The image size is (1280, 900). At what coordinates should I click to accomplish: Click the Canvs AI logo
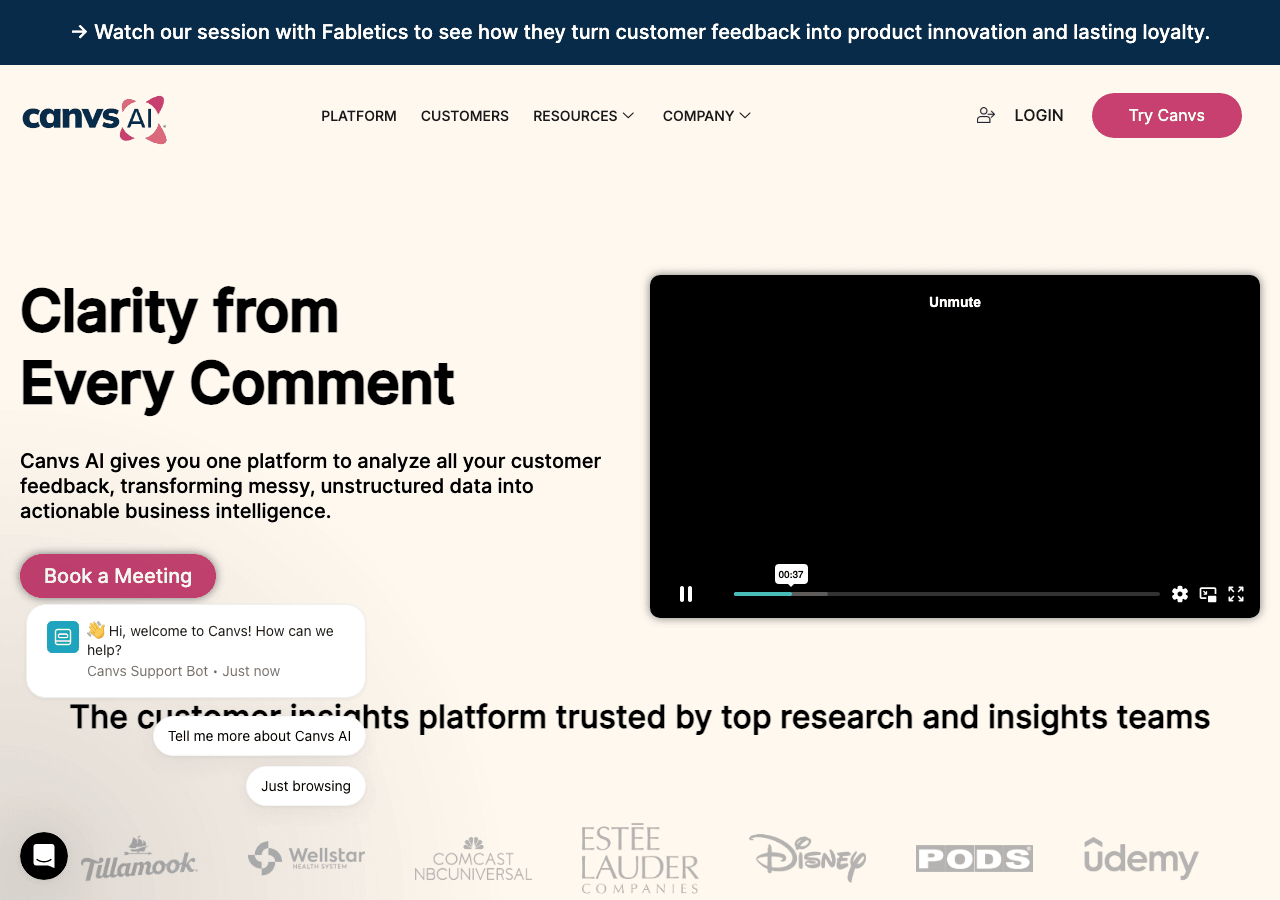(x=94, y=120)
